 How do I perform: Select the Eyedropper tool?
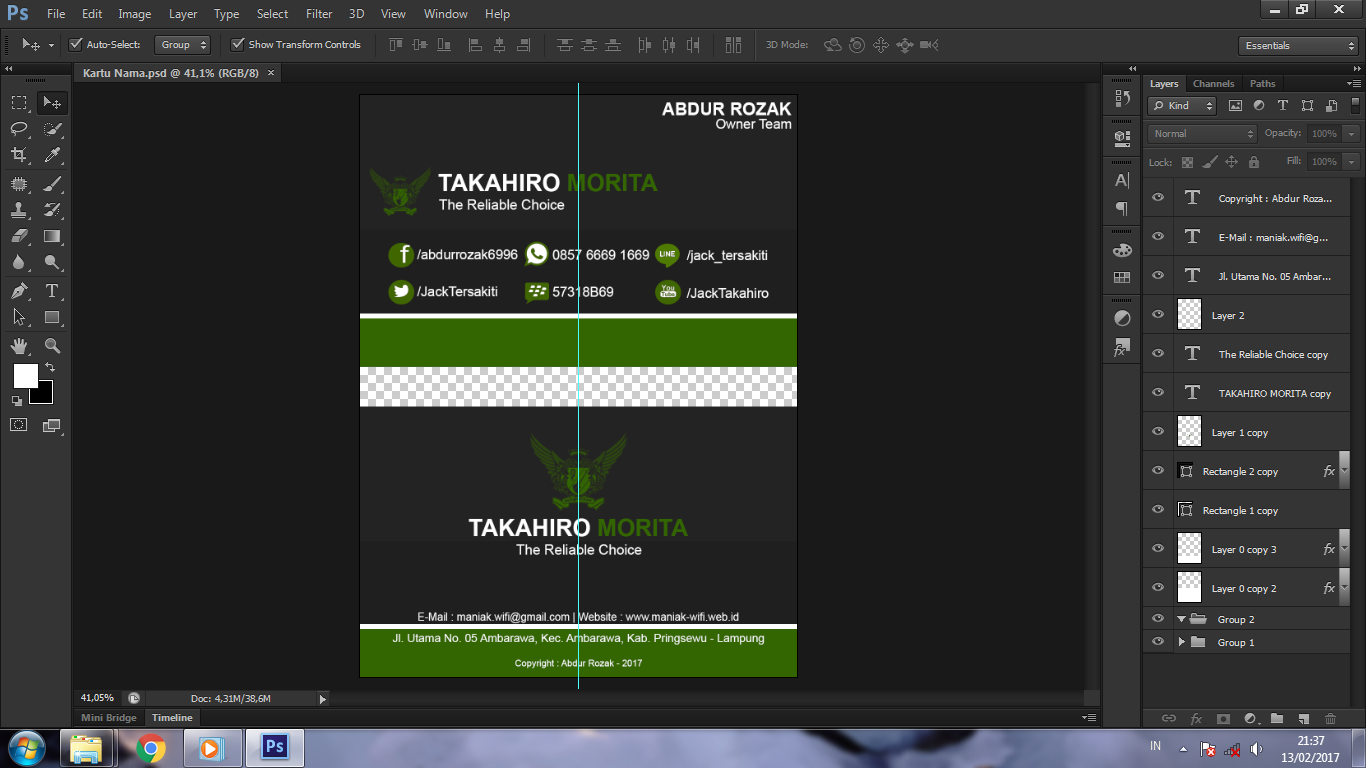52,155
